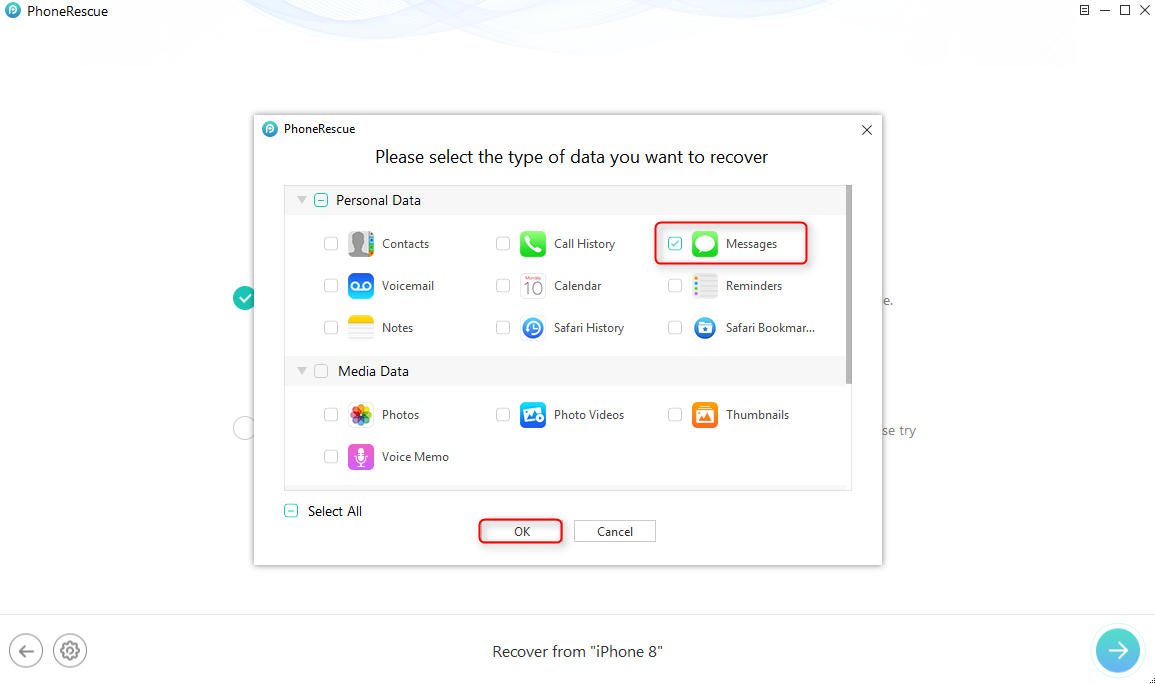Click the "Recover from iPhone 8" text

click(x=578, y=652)
